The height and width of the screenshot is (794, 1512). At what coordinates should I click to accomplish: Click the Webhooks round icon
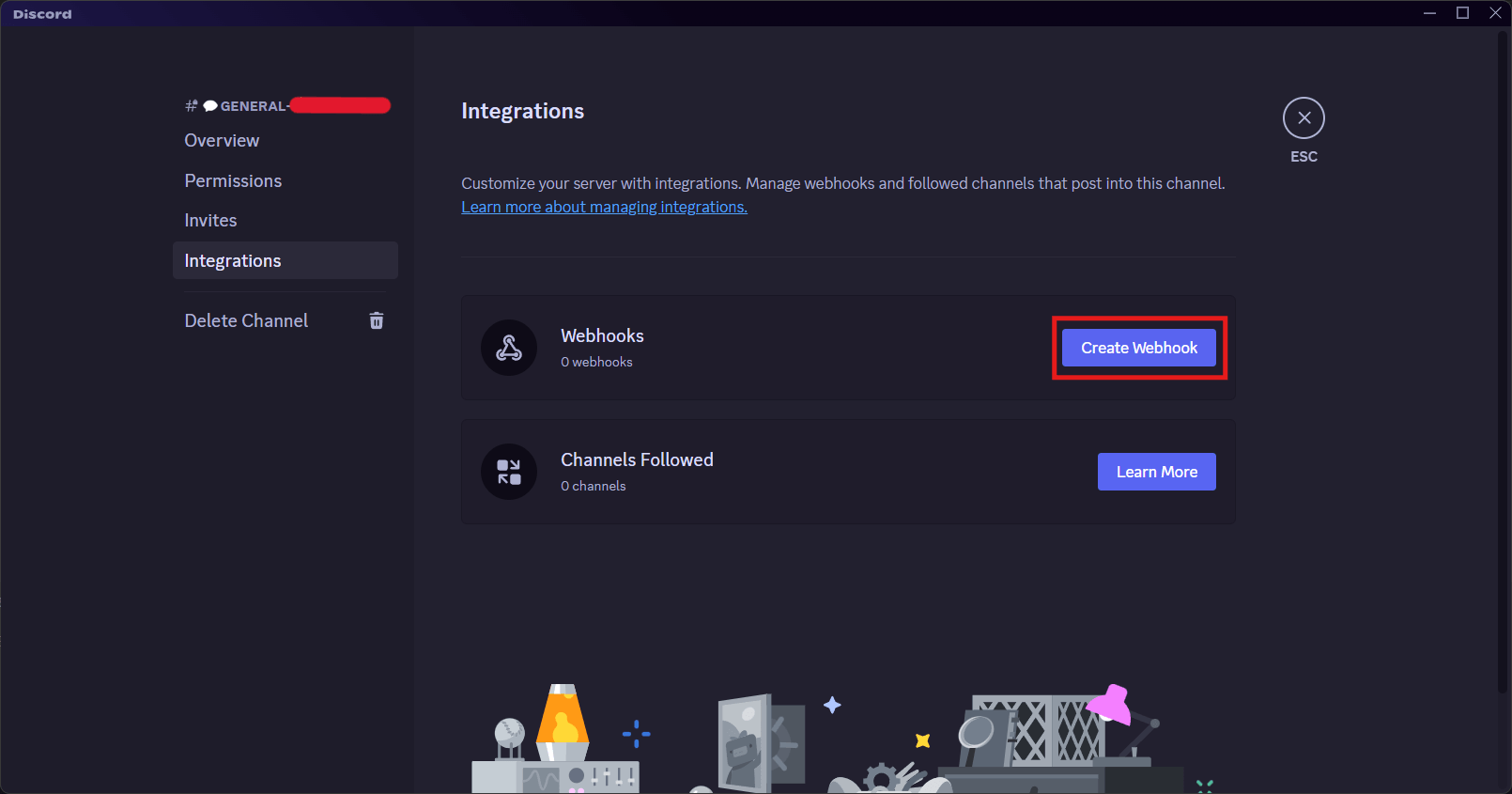point(509,348)
